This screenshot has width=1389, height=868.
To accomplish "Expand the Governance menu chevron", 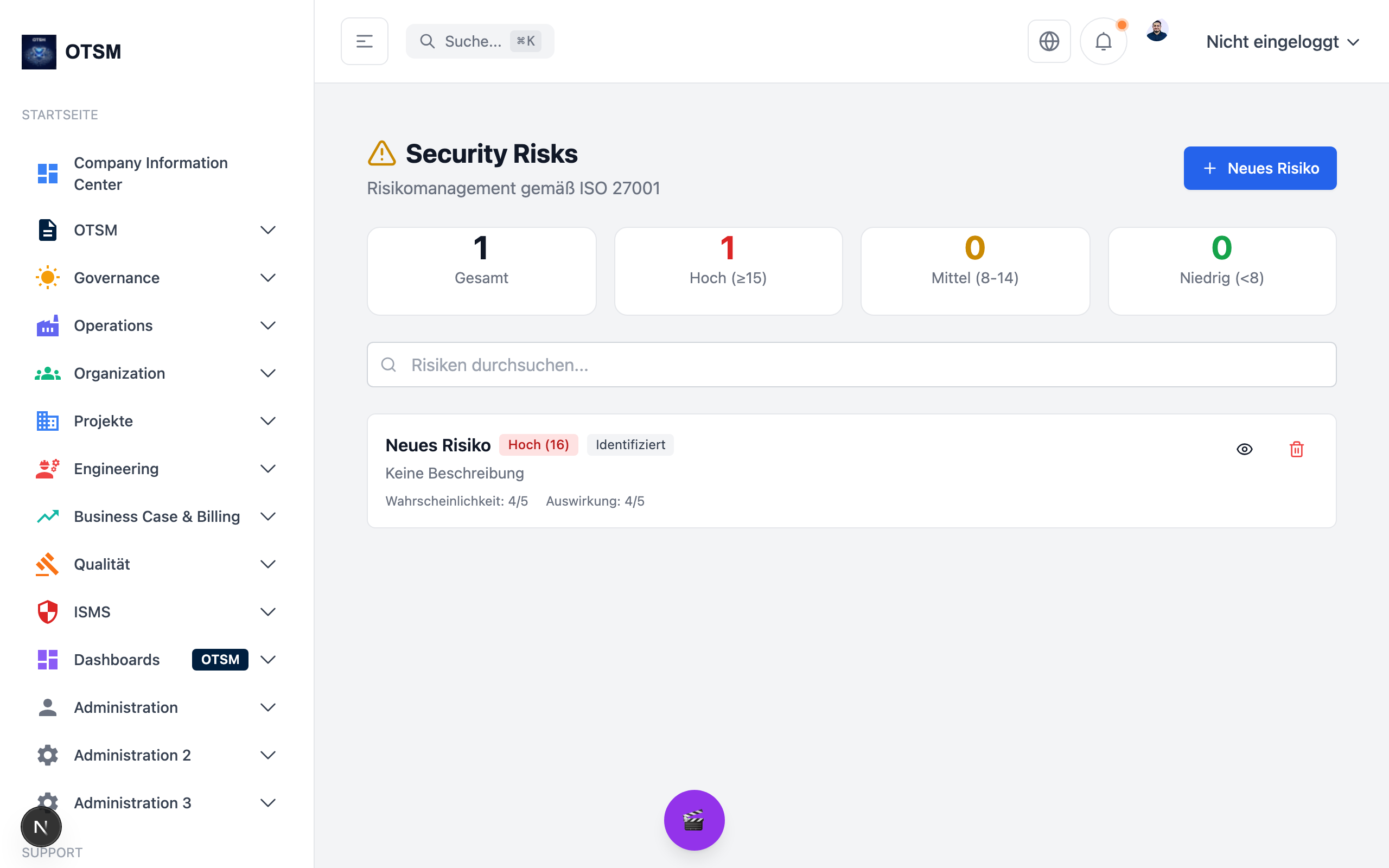I will pyautogui.click(x=268, y=278).
